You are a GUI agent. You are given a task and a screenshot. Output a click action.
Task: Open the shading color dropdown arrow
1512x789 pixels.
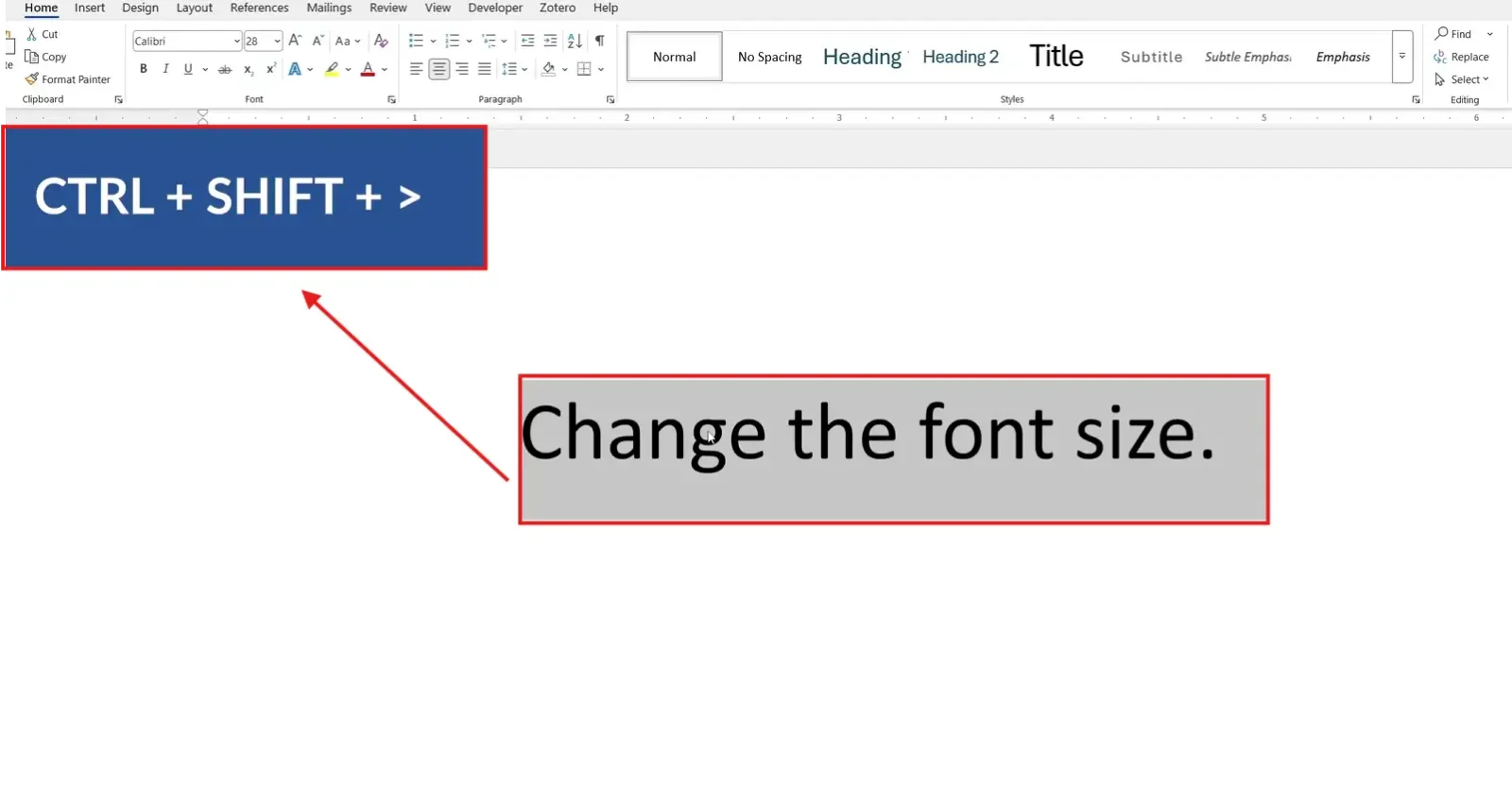[x=565, y=69]
